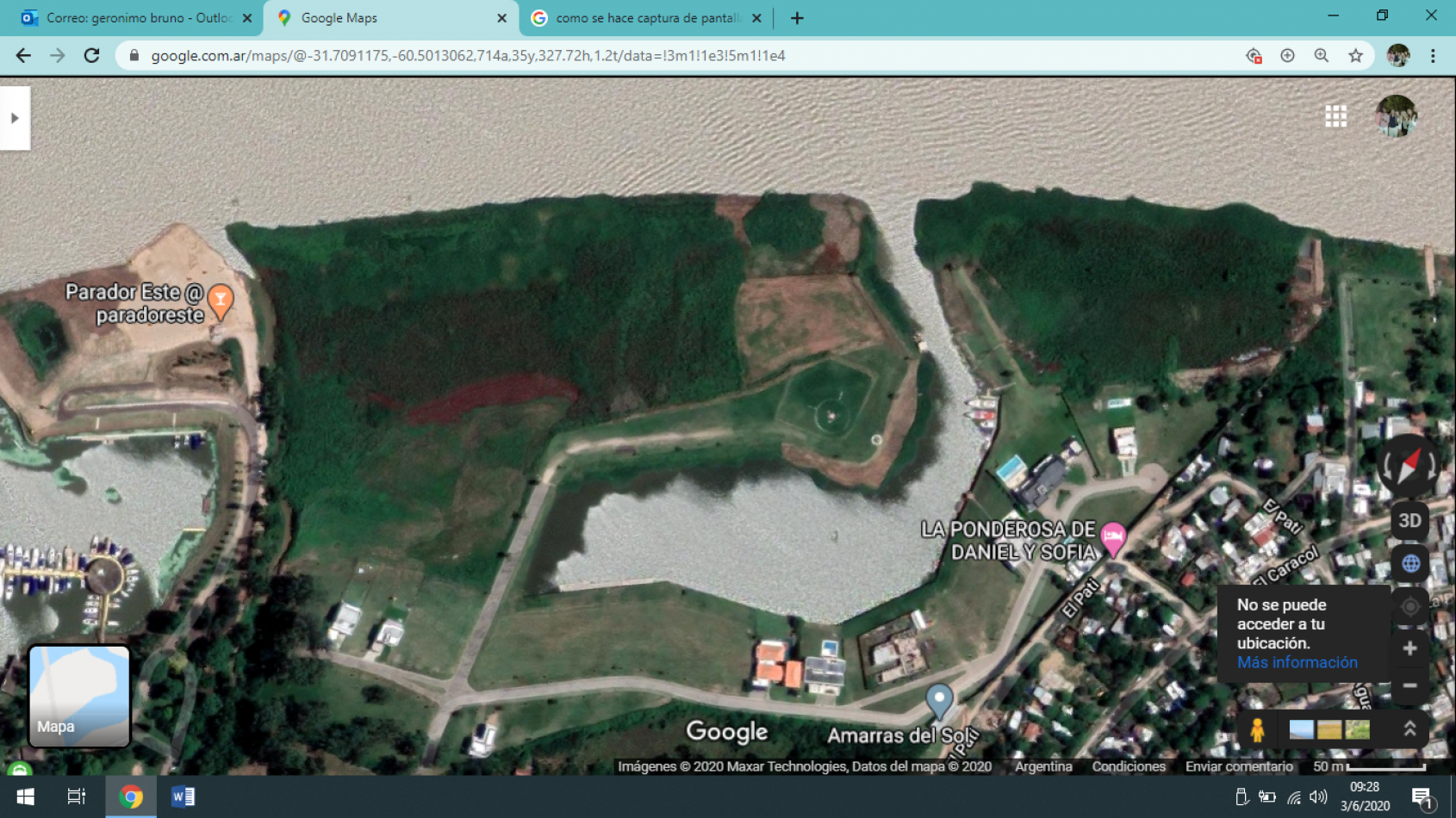Bookmark this page with the star icon

coord(1355,56)
